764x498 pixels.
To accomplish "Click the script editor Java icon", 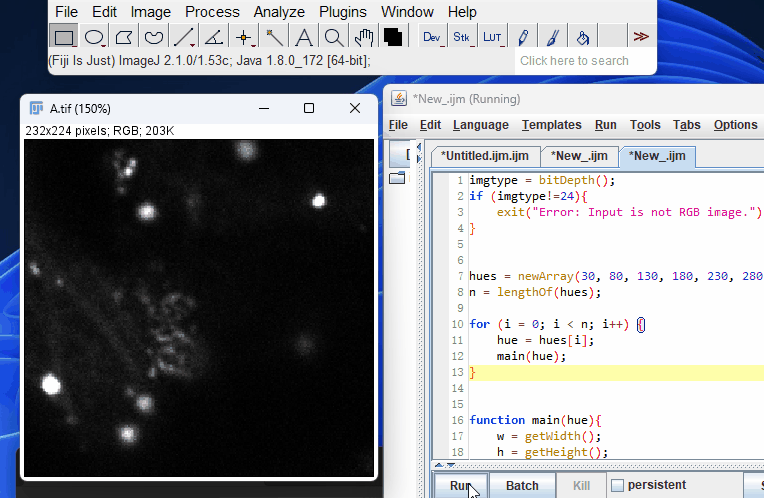I will pos(399,98).
